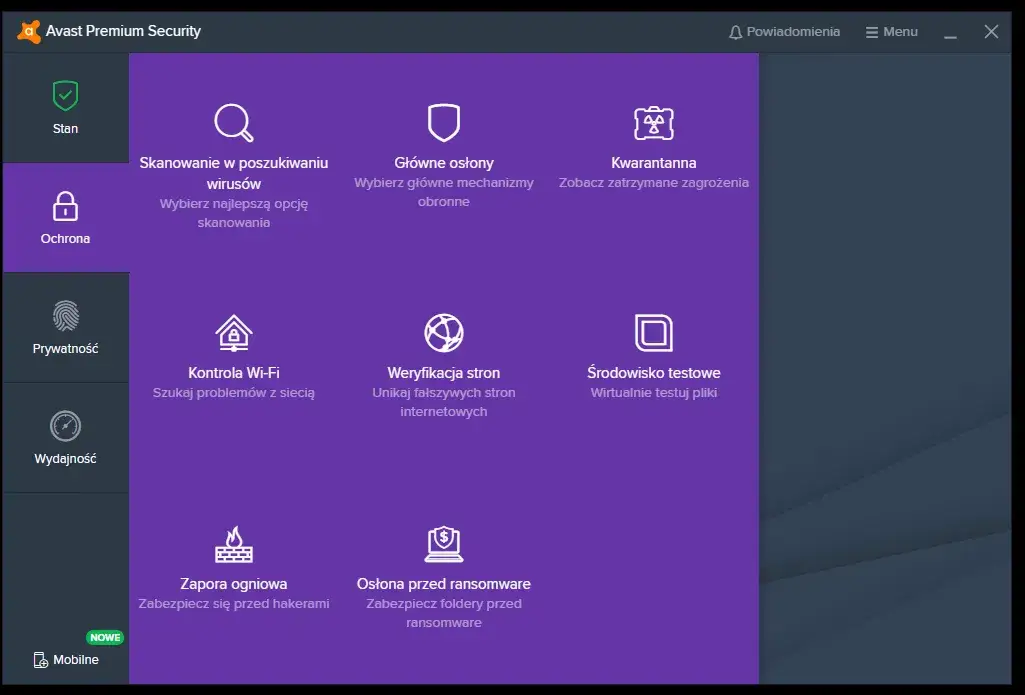Image resolution: width=1025 pixels, height=695 pixels.
Task: Click 'Wirtualnie testuj pliki' text
Action: point(654,393)
